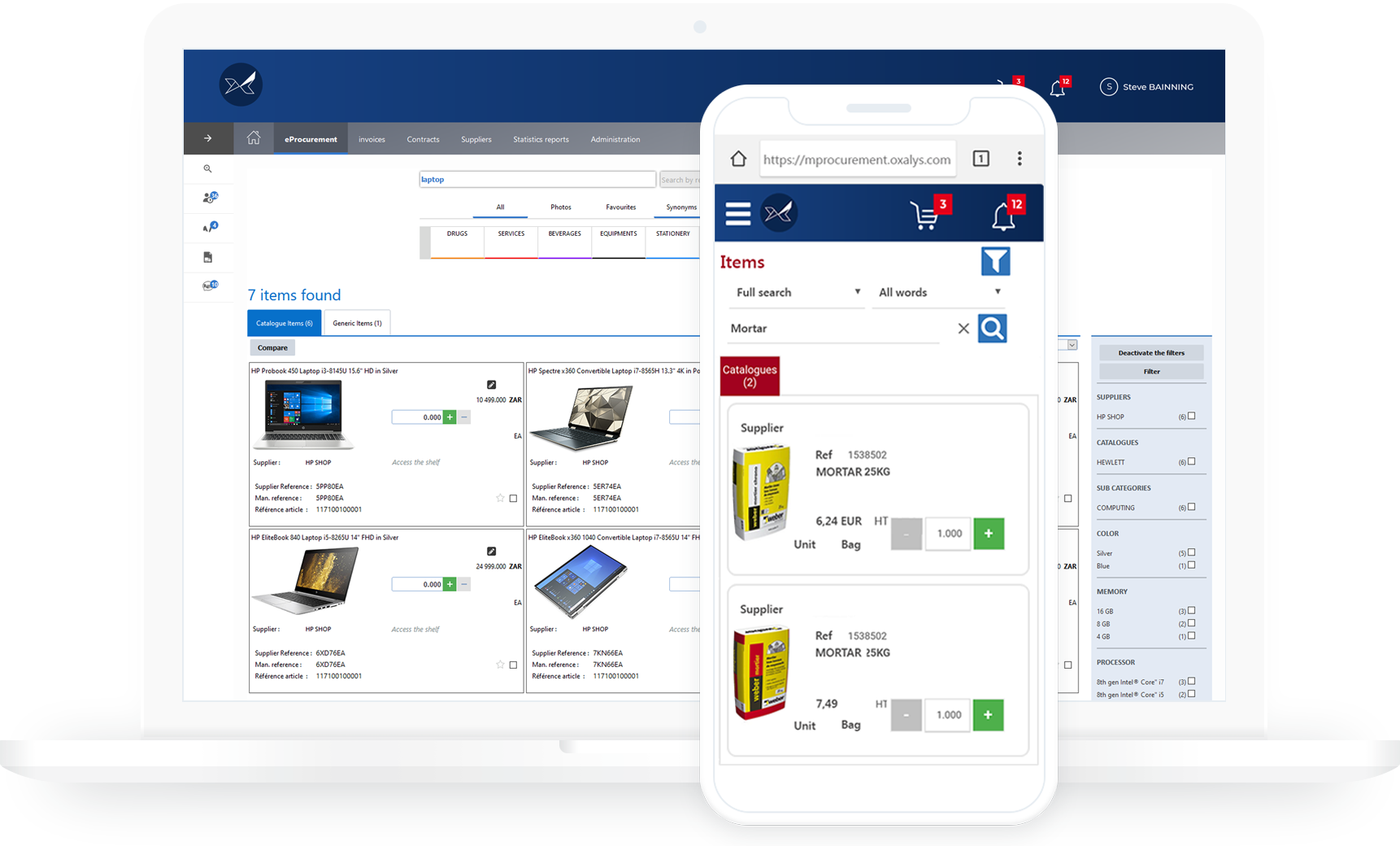Add one HP Probook 450 with plus

tap(450, 417)
